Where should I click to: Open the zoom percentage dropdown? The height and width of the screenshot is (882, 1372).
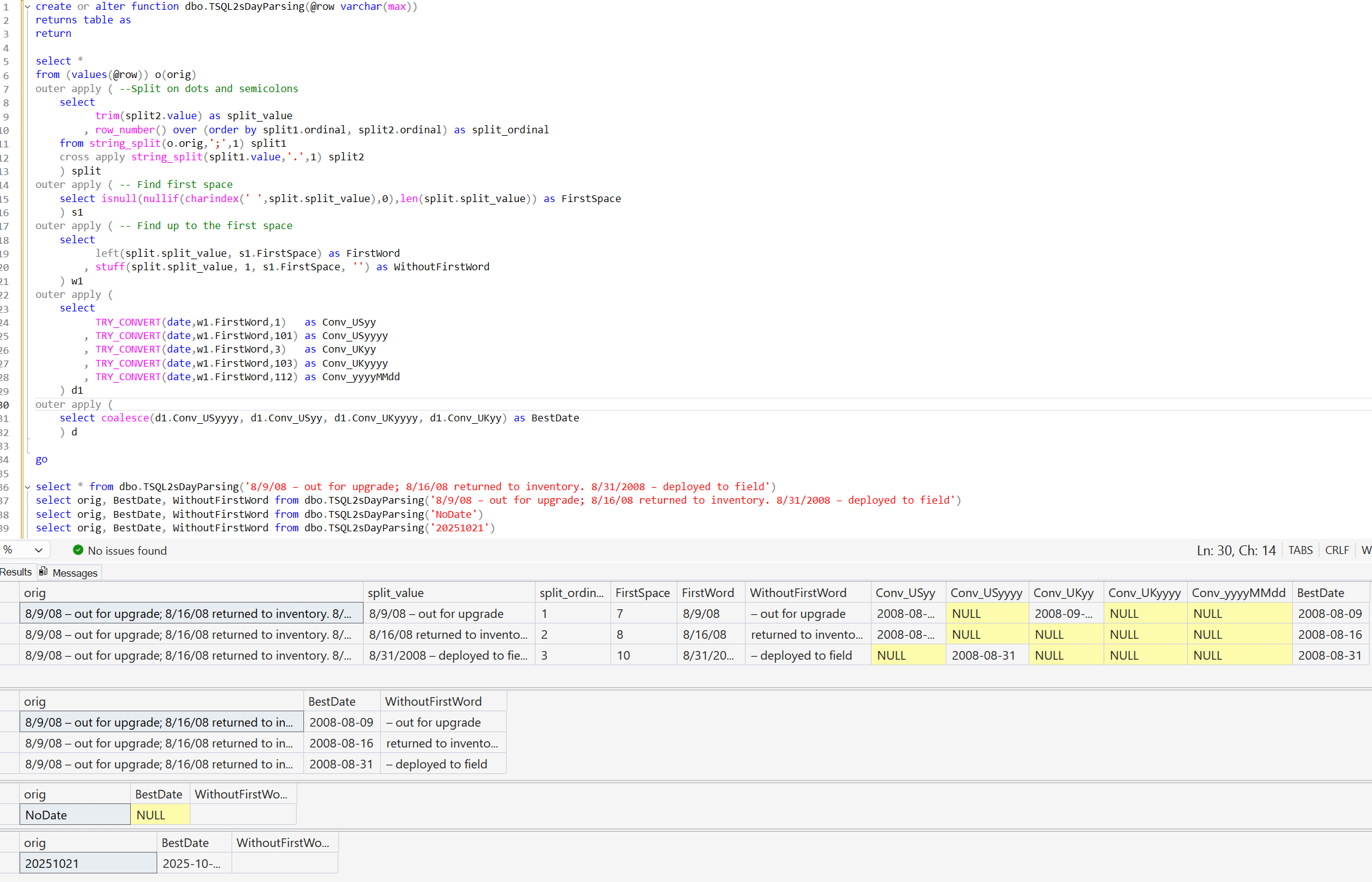(38, 550)
